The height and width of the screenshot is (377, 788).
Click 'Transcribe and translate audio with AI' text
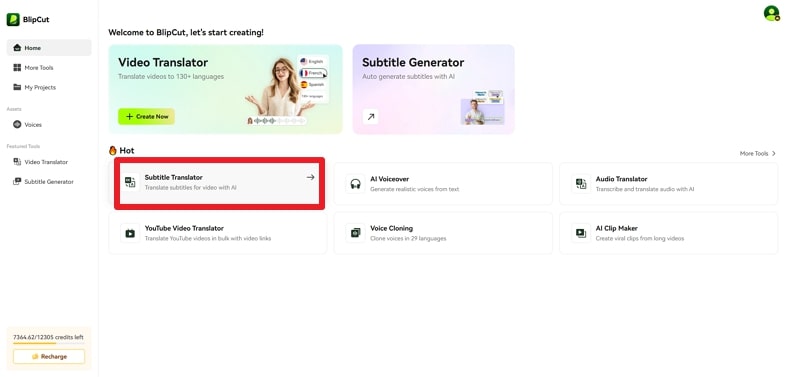pyautogui.click(x=645, y=190)
